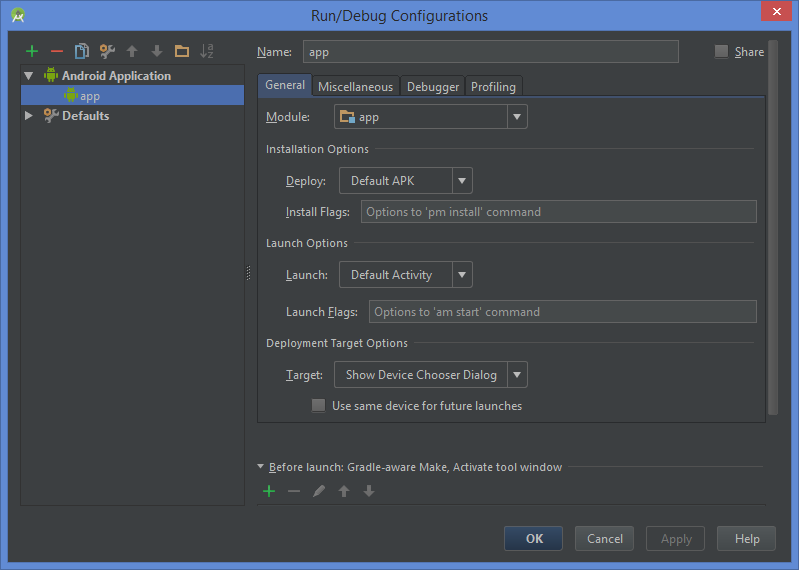Open Help for this dialog
Screen dimensions: 799x570
[747, 538]
